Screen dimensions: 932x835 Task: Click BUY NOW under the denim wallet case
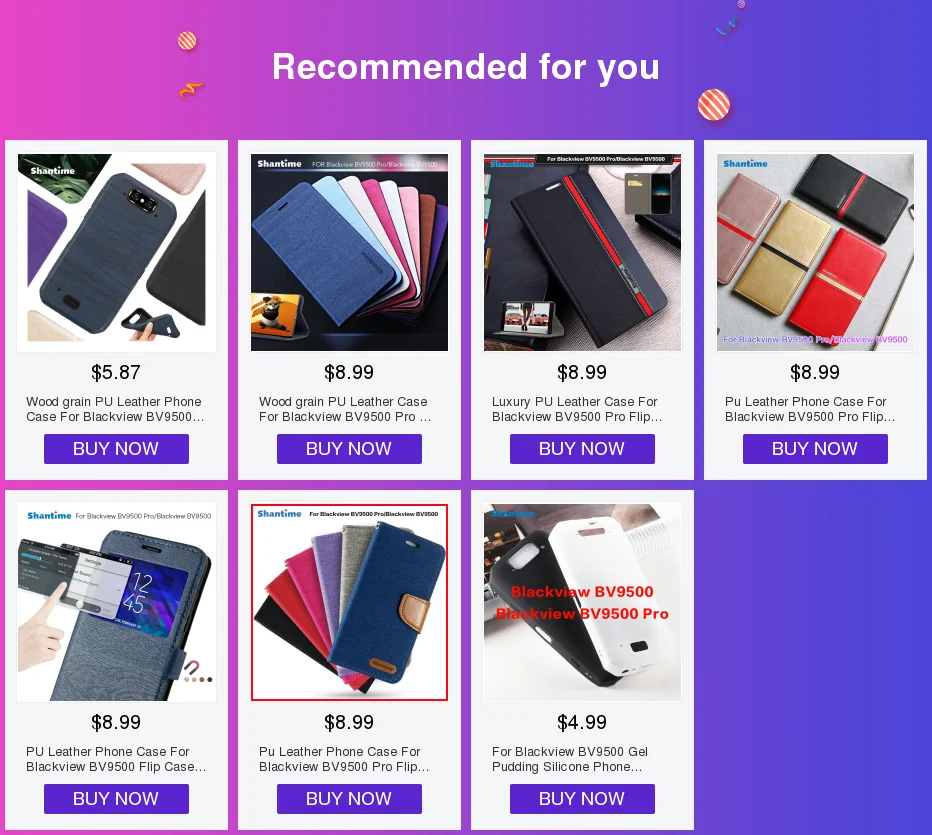[350, 799]
